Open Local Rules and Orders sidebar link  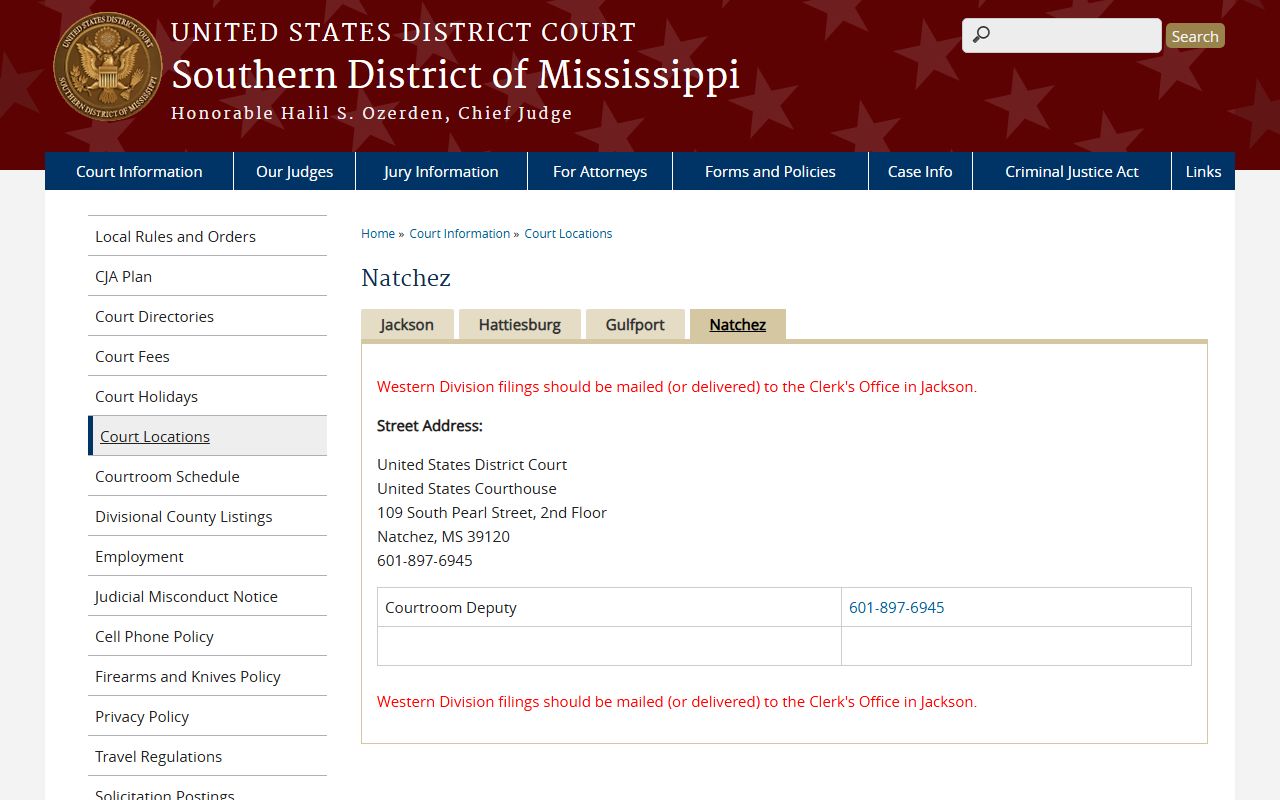pos(207,236)
